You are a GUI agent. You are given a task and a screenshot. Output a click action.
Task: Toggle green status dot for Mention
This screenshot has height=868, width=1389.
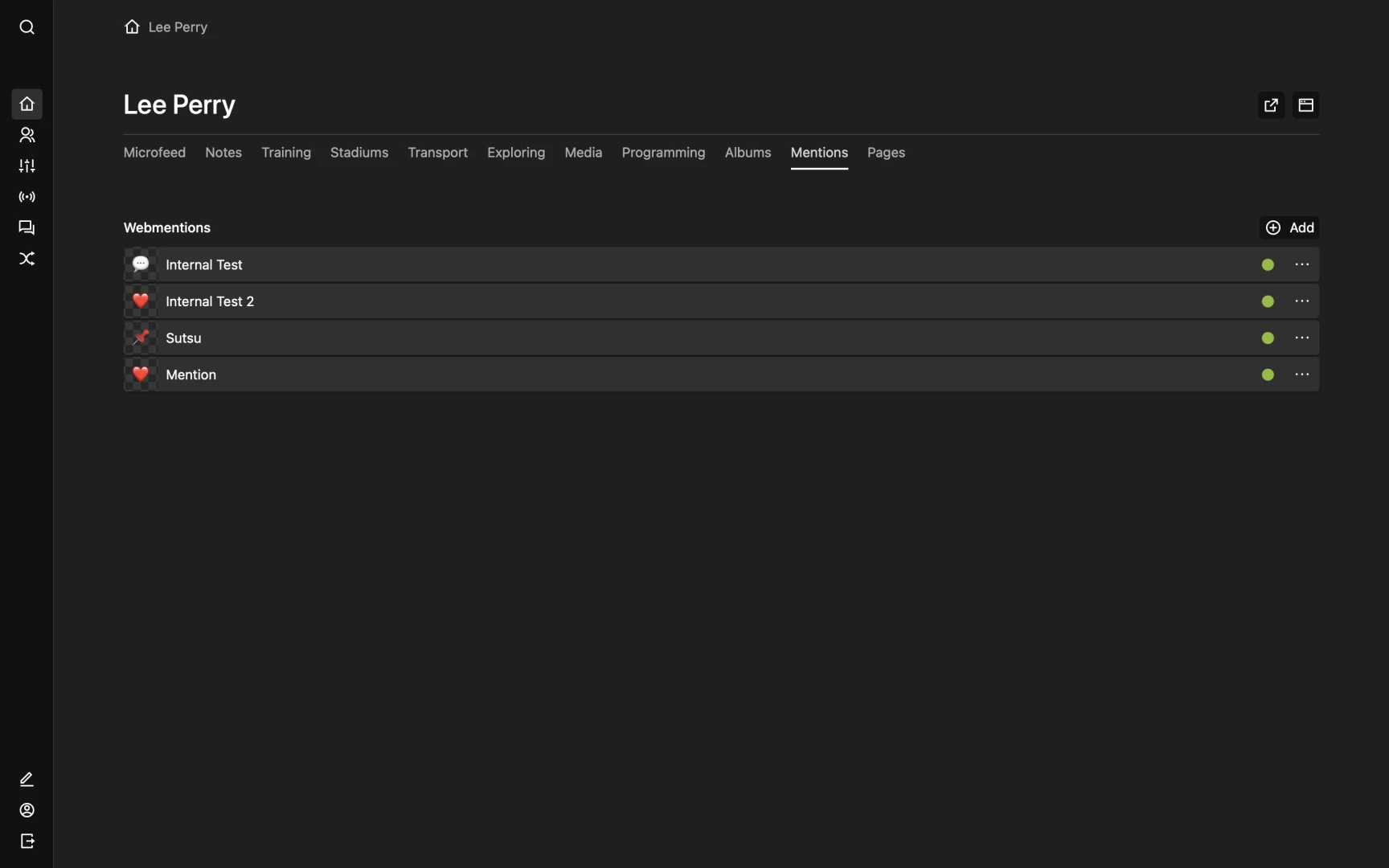1268,375
